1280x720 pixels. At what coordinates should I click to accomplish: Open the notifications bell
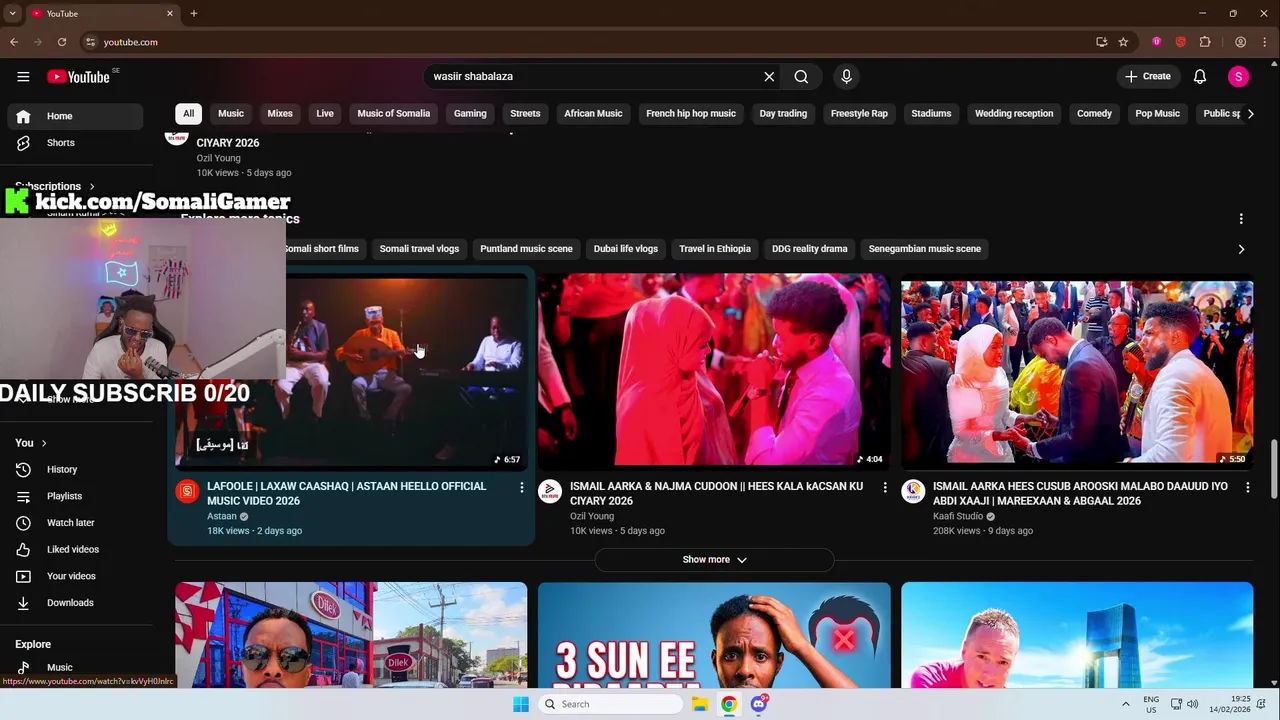1200,77
